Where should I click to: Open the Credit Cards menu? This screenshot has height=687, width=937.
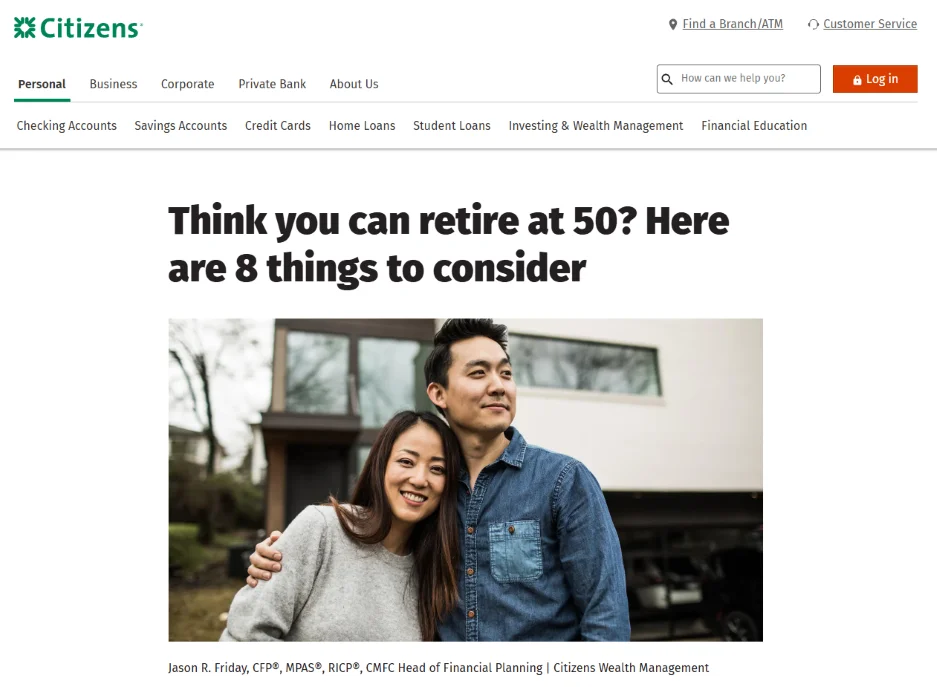pos(278,125)
